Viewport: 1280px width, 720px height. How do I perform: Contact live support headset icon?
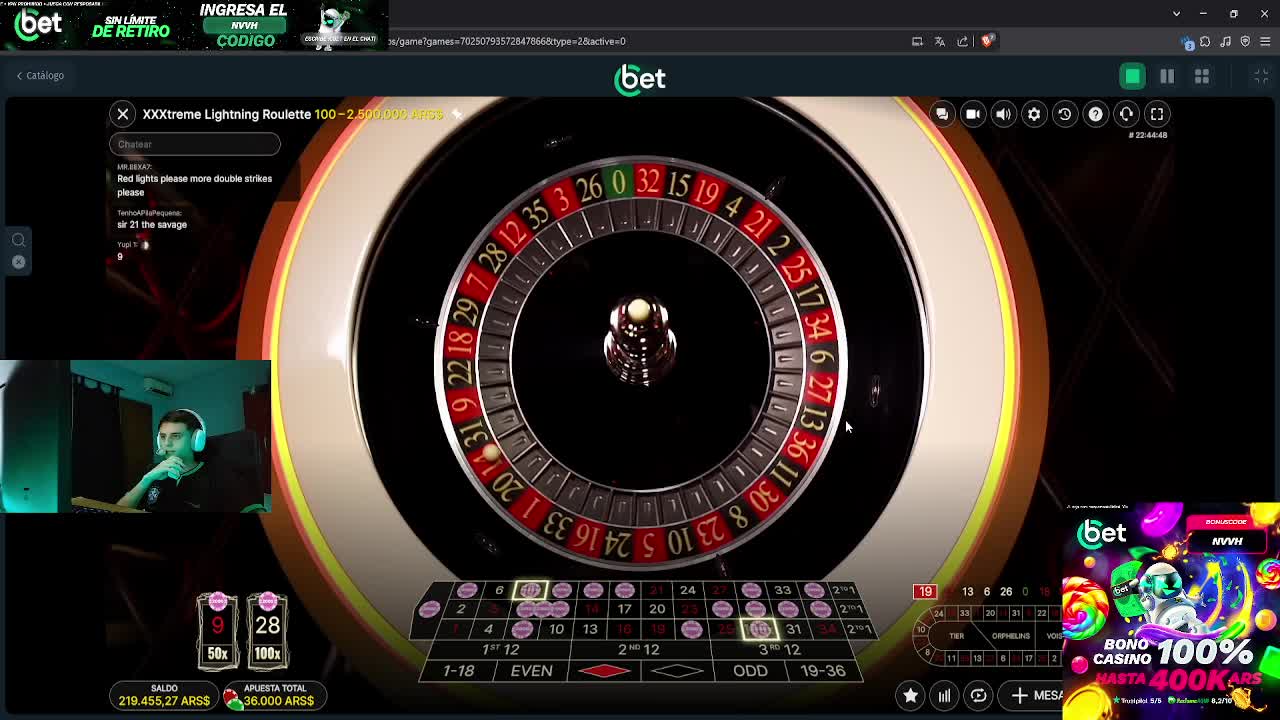[1126, 114]
